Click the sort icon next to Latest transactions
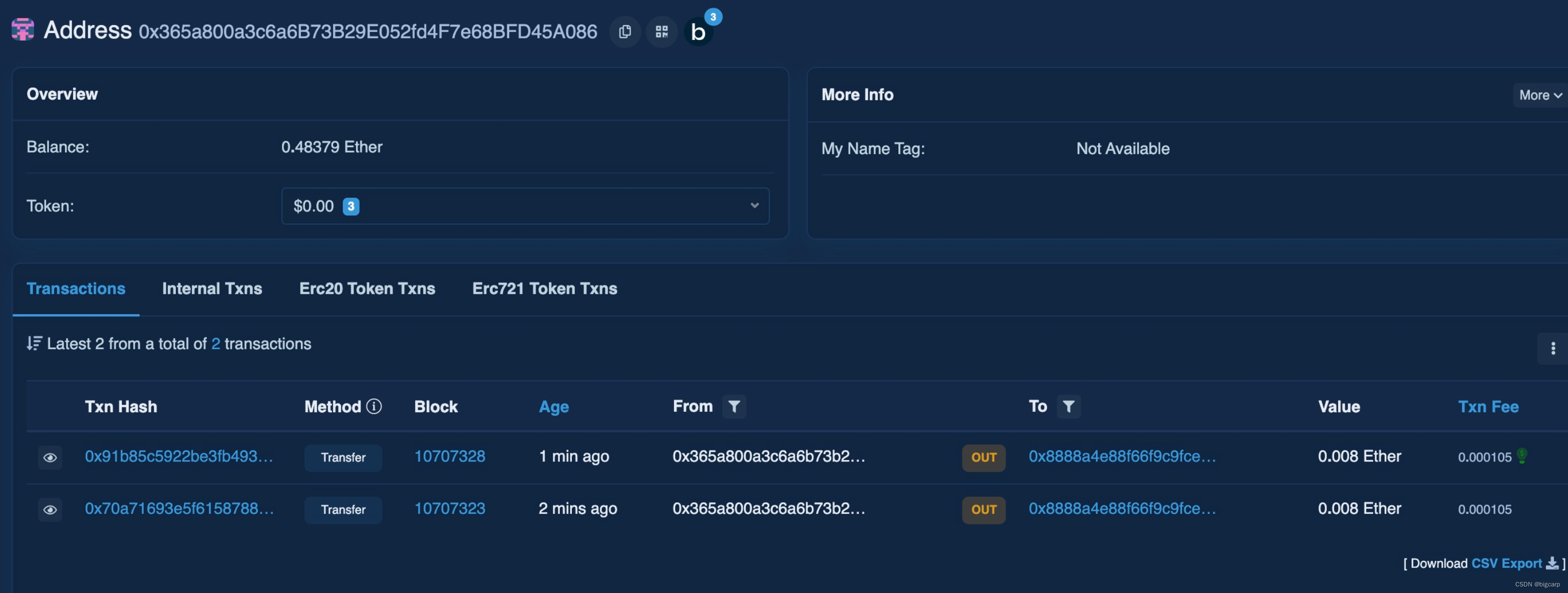 tap(34, 343)
